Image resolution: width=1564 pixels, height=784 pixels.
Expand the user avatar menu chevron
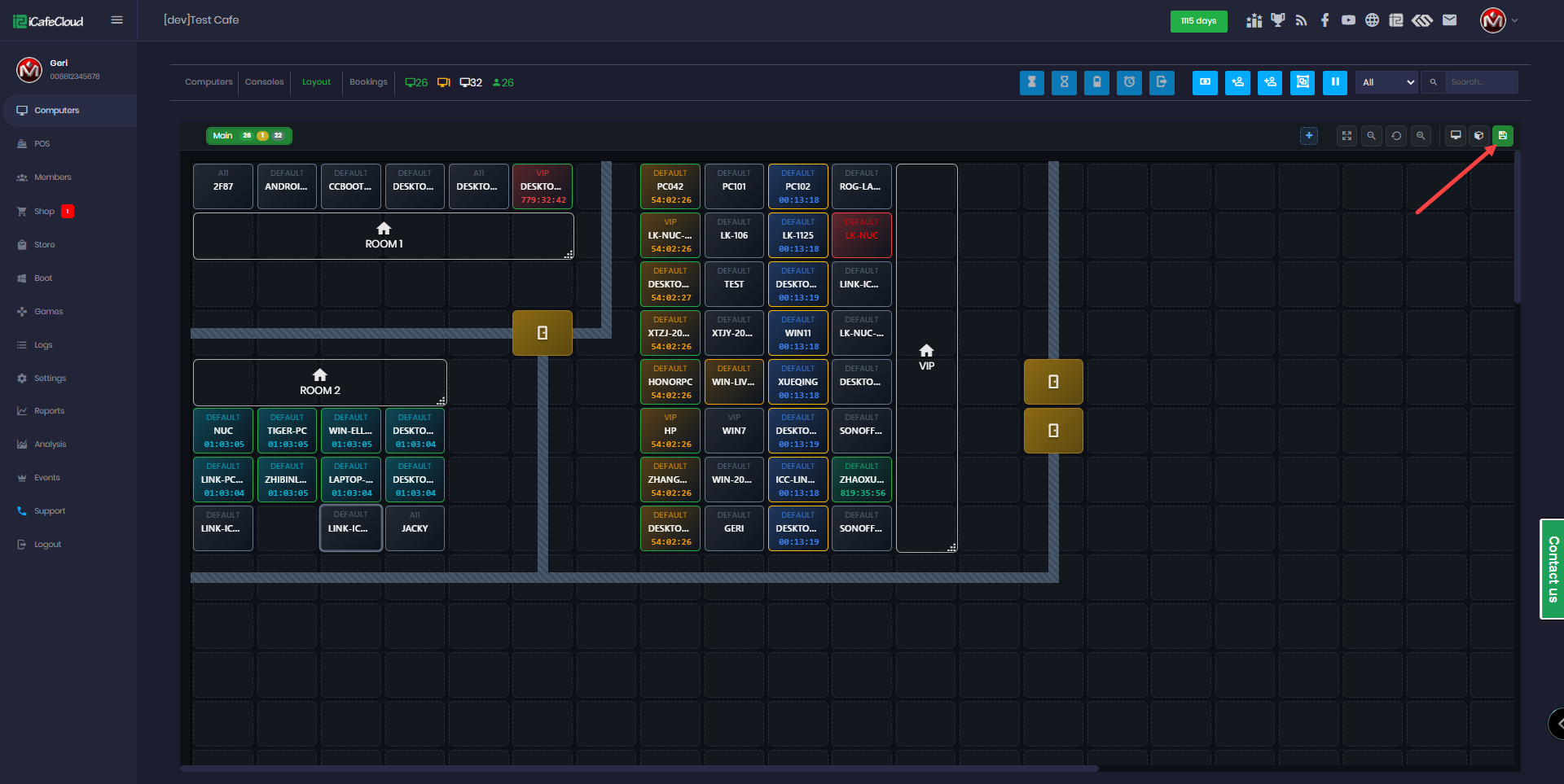click(x=1514, y=20)
